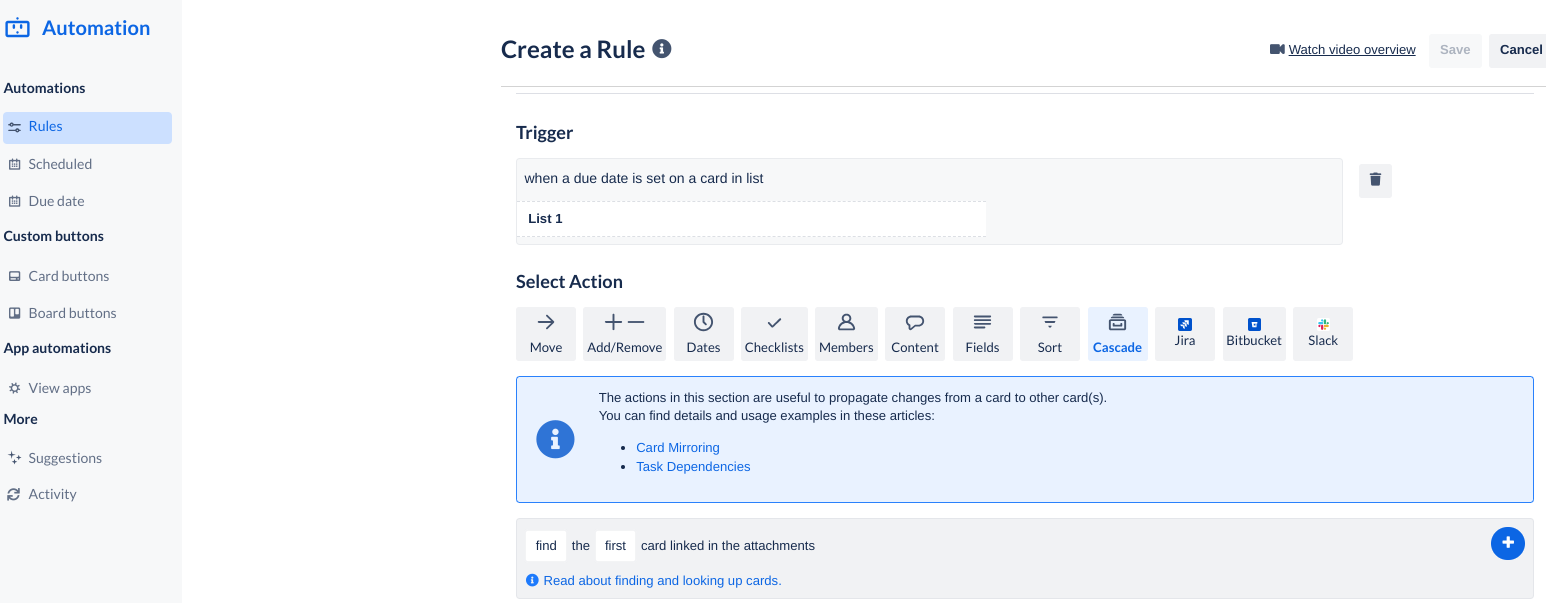Click the blue info circle in the Cascade notice
Viewport: 1546px width, 603px height.
(x=555, y=439)
